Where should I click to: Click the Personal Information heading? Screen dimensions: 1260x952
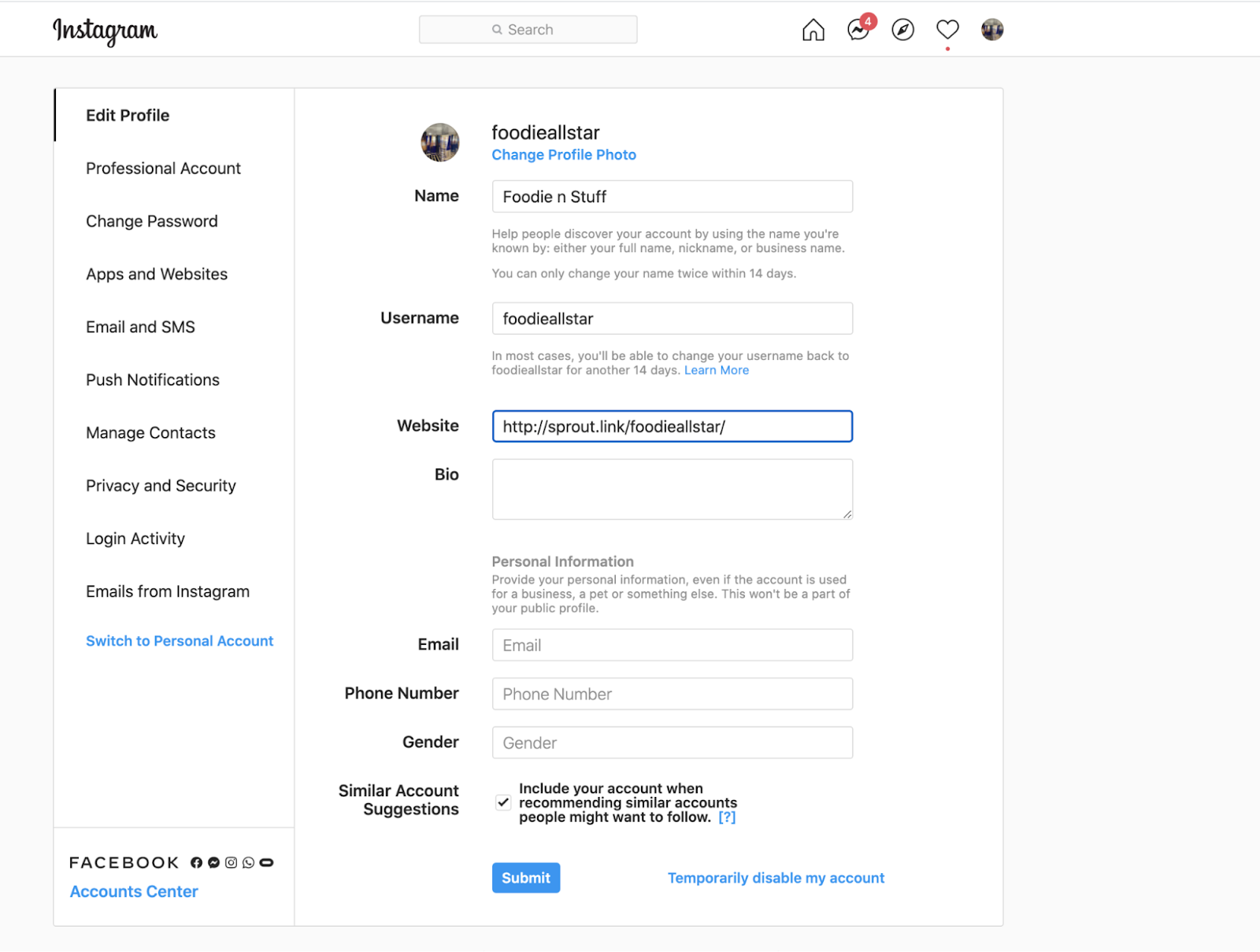tap(562, 561)
